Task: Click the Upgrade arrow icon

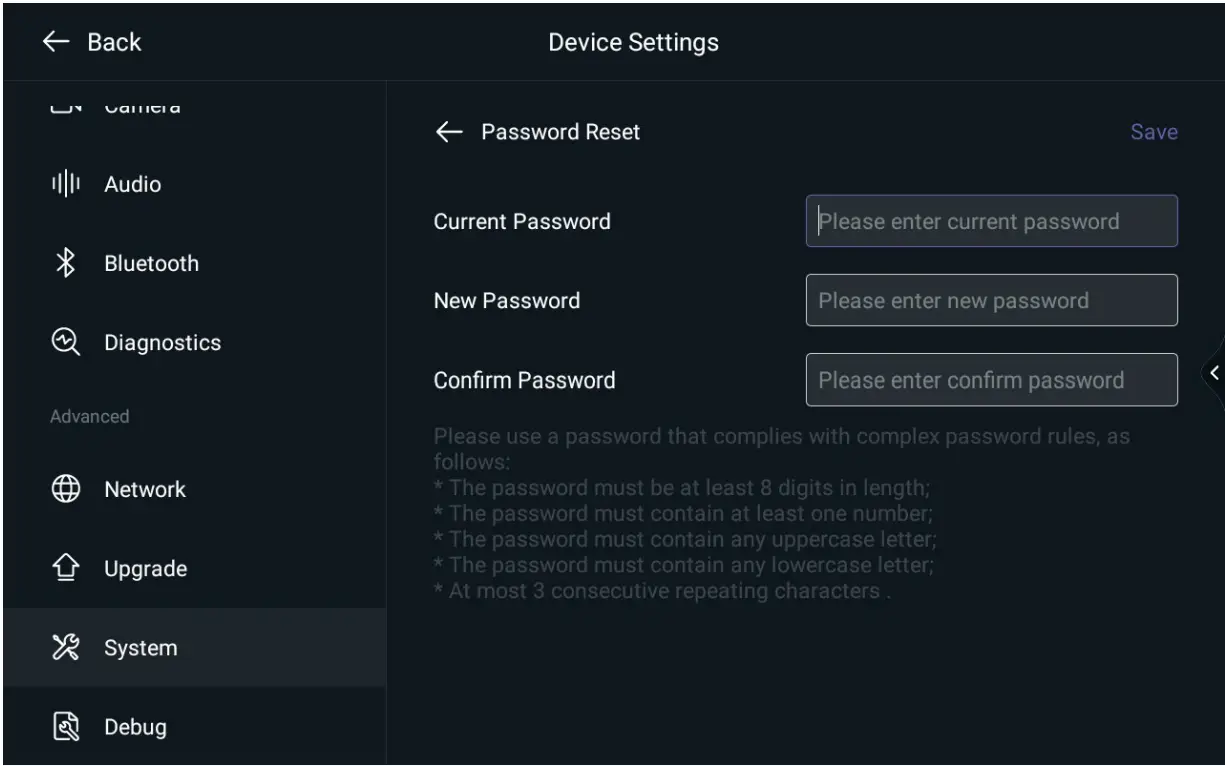Action: pos(66,569)
